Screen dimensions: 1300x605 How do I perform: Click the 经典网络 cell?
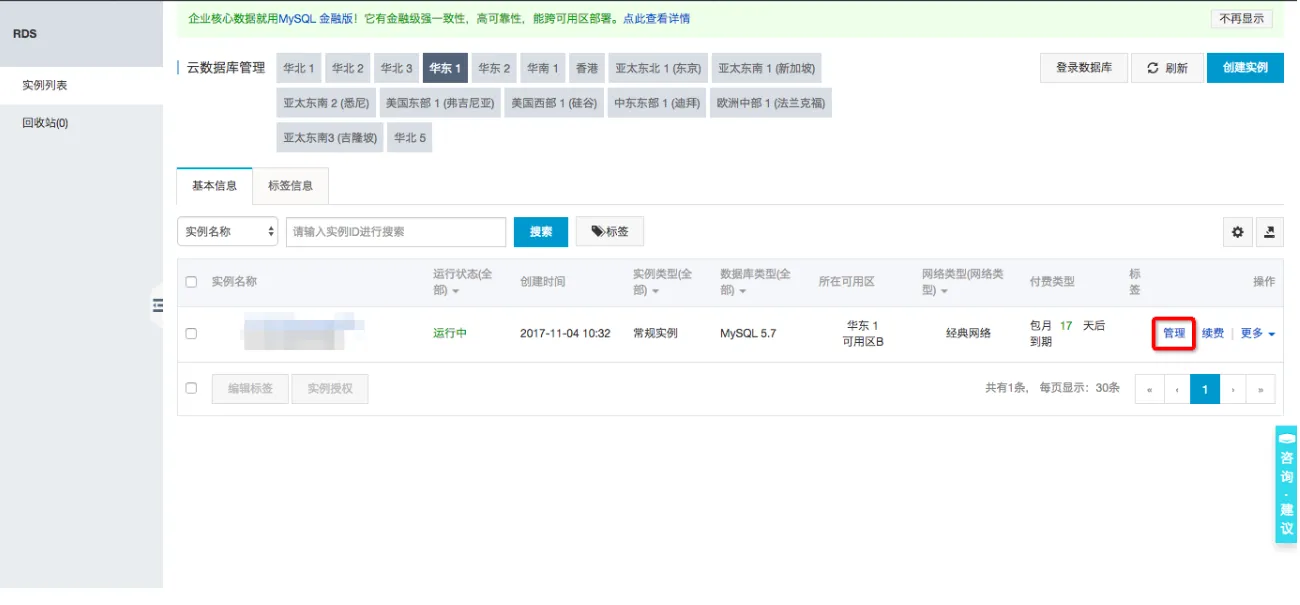point(968,333)
